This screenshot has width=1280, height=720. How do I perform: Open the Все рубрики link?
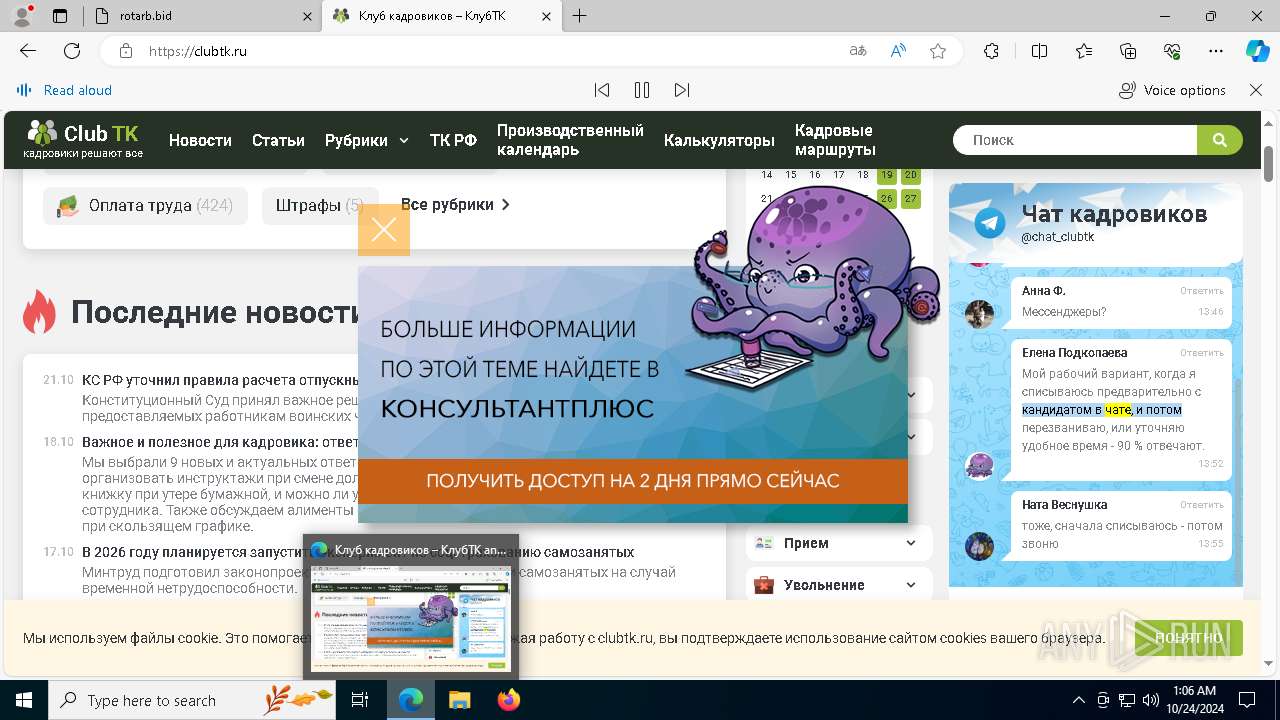[x=455, y=204]
